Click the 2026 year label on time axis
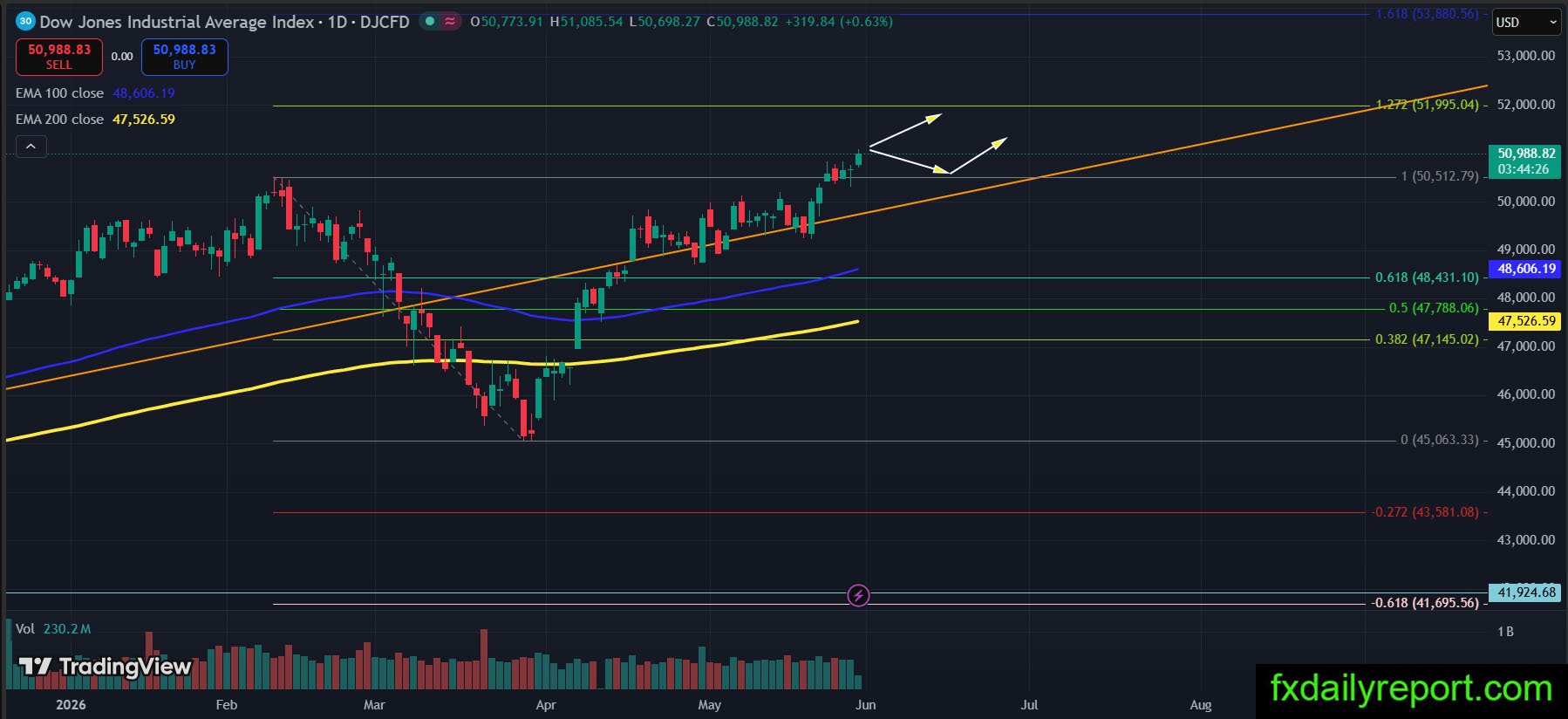This screenshot has width=1568, height=719. click(x=71, y=705)
